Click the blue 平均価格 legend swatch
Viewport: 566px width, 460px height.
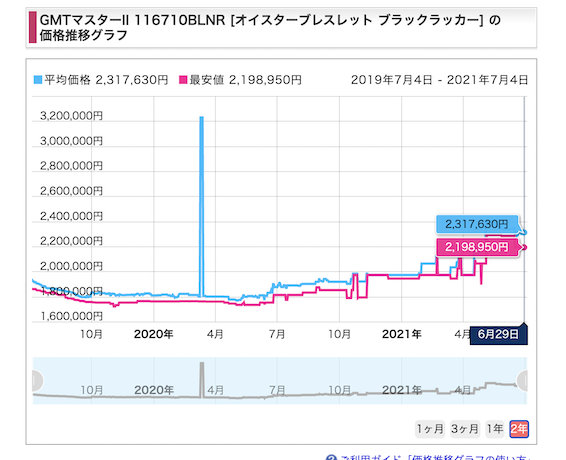(x=38, y=80)
